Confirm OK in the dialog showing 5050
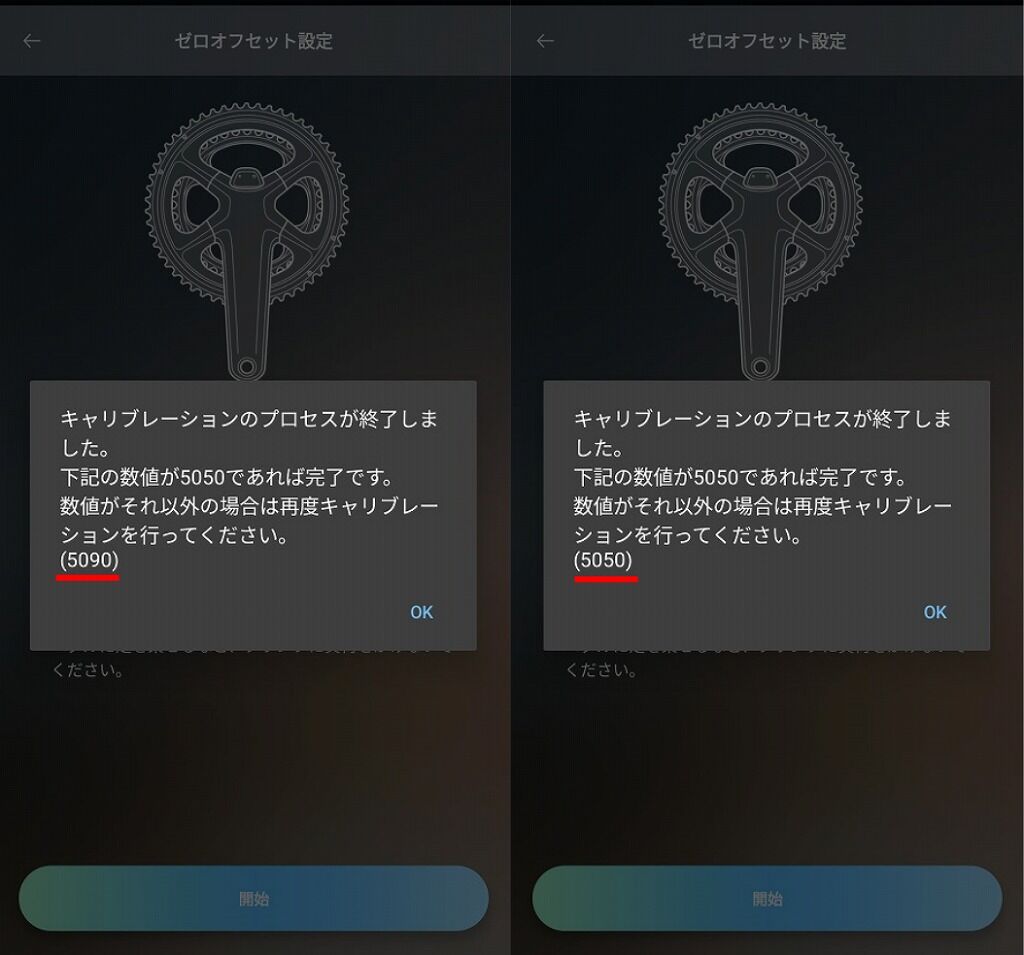This screenshot has width=1024, height=955. point(935,612)
